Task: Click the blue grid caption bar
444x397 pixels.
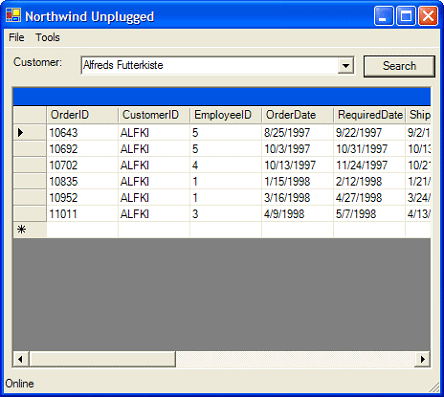Action: [222, 97]
